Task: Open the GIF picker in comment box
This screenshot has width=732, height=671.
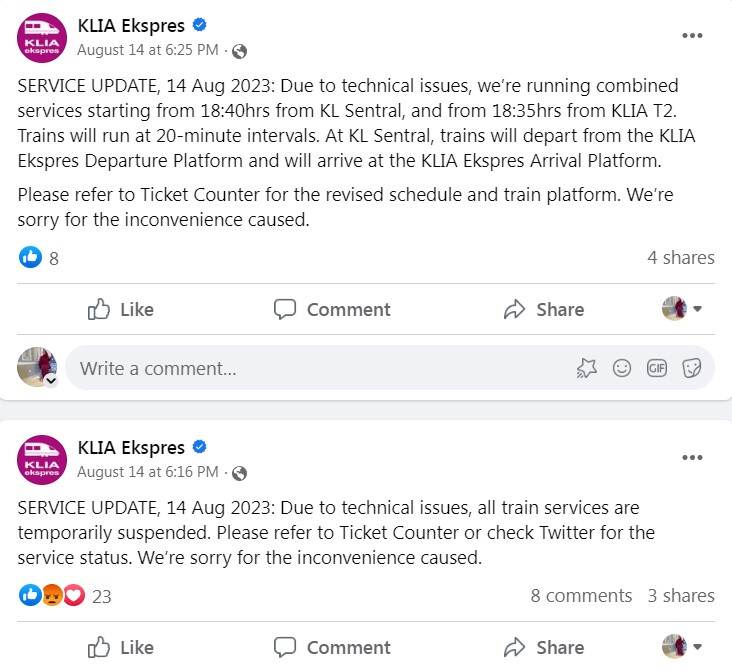Action: (657, 368)
